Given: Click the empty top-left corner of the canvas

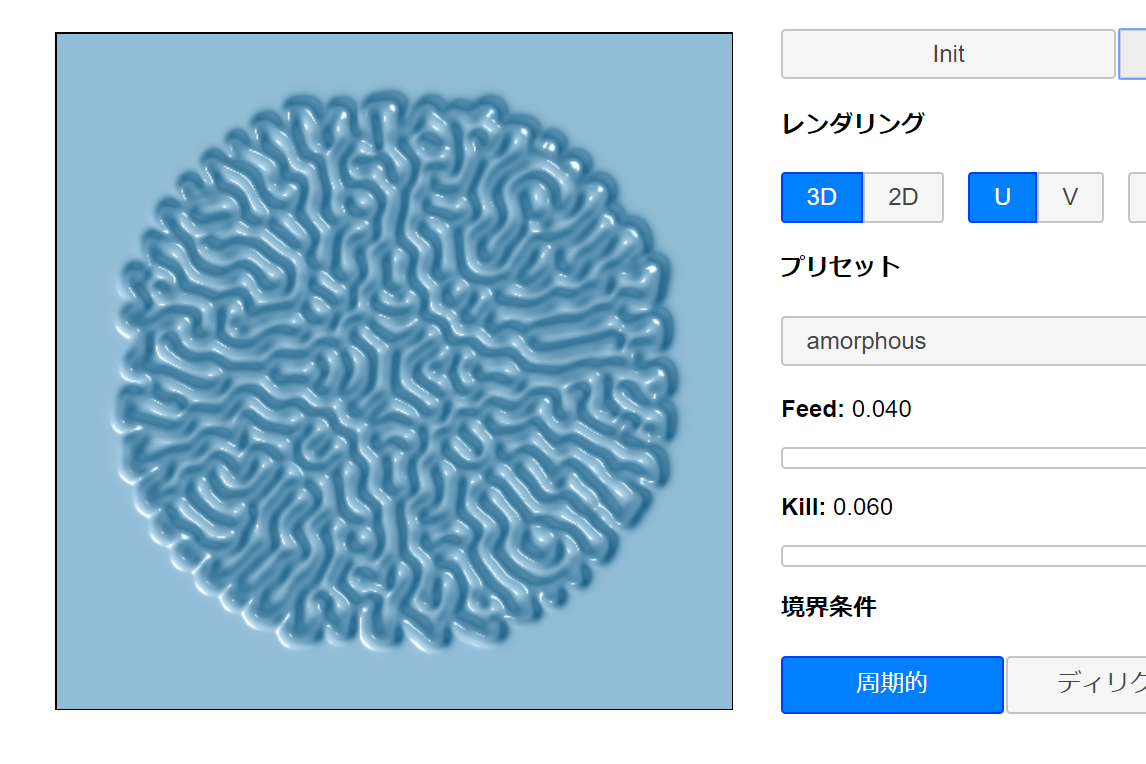Looking at the screenshot, I should coord(80,58).
